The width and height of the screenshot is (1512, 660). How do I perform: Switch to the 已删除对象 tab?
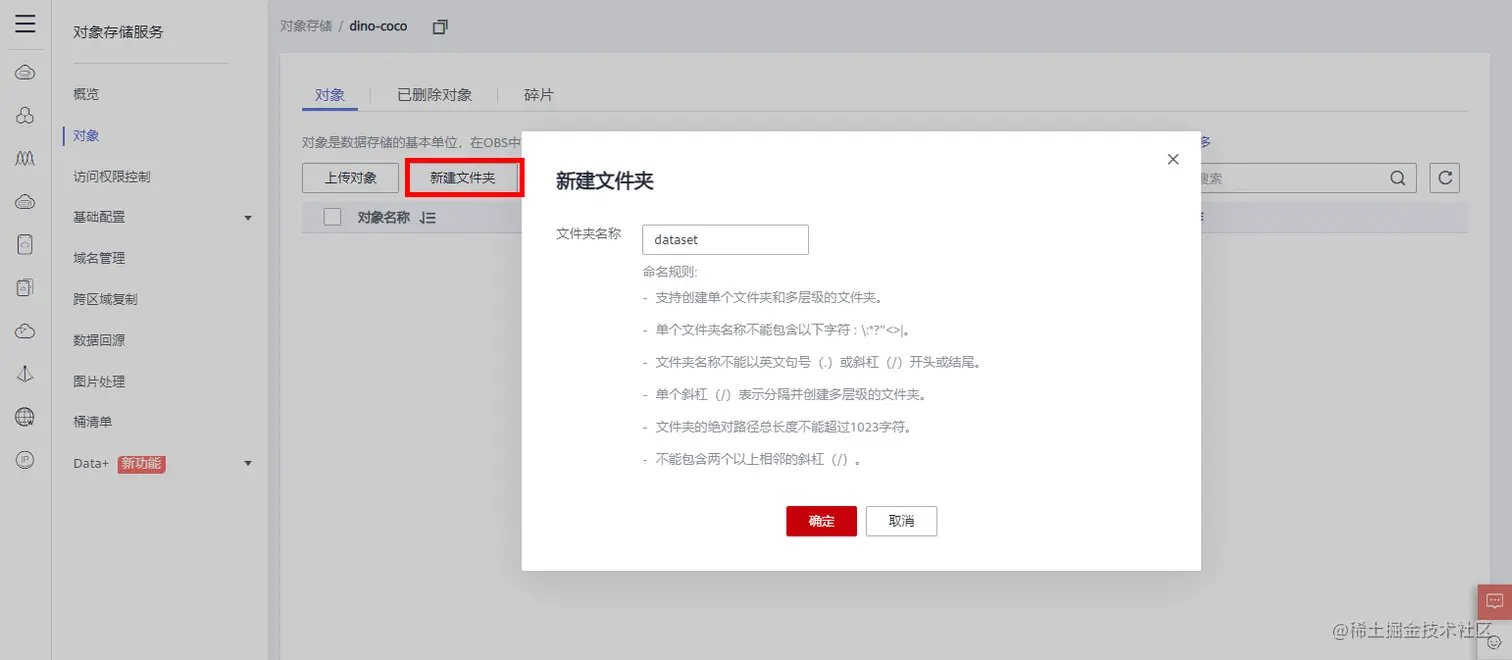434,95
